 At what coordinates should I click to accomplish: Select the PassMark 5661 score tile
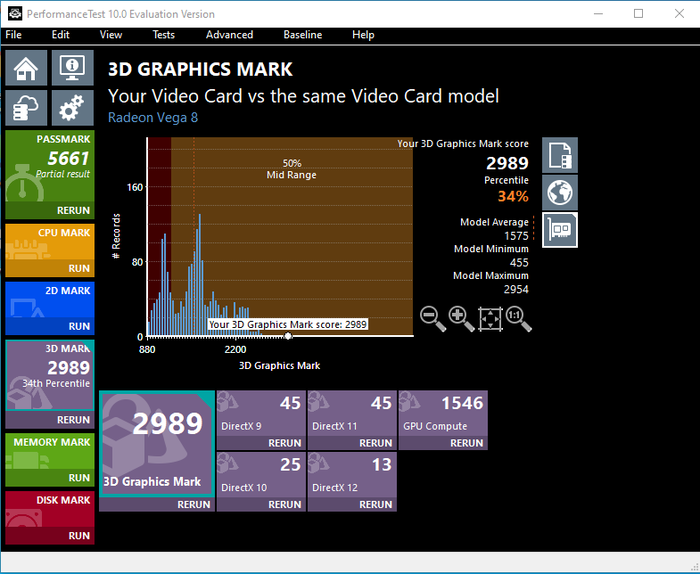[50, 166]
